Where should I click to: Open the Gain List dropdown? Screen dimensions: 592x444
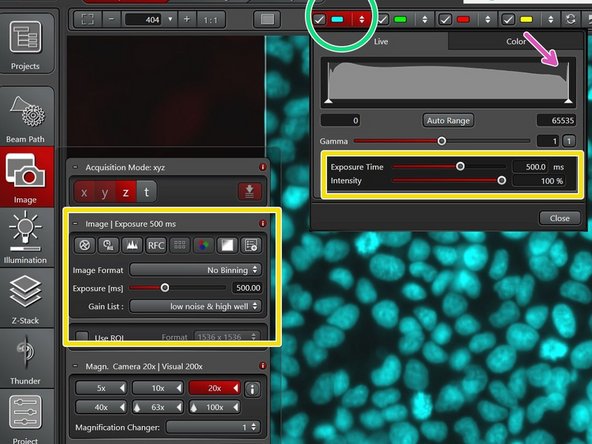pos(195,306)
